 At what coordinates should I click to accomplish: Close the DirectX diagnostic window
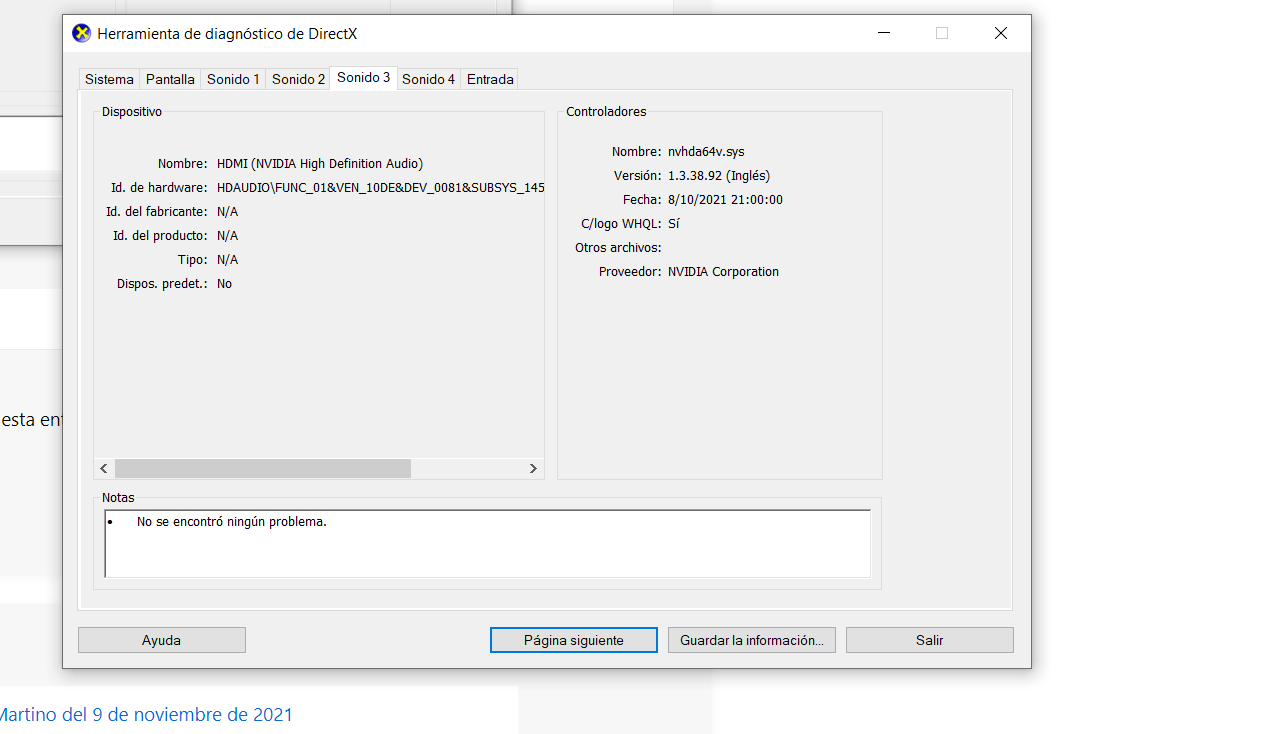point(1000,33)
